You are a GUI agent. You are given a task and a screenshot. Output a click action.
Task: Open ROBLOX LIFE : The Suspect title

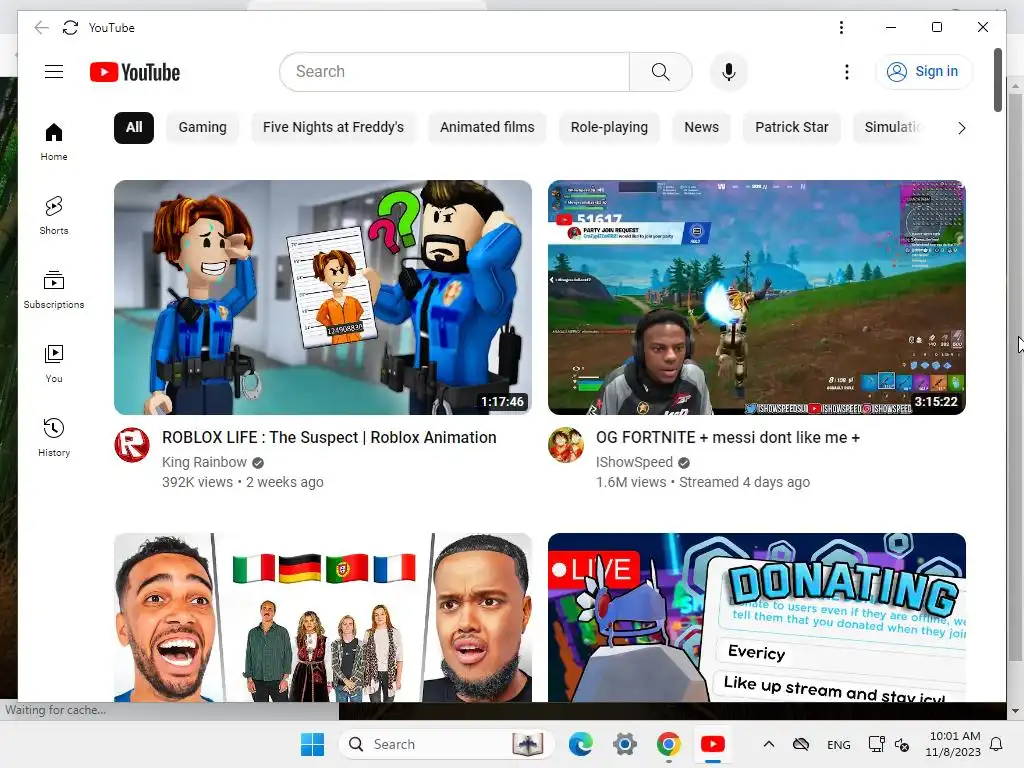[329, 438]
